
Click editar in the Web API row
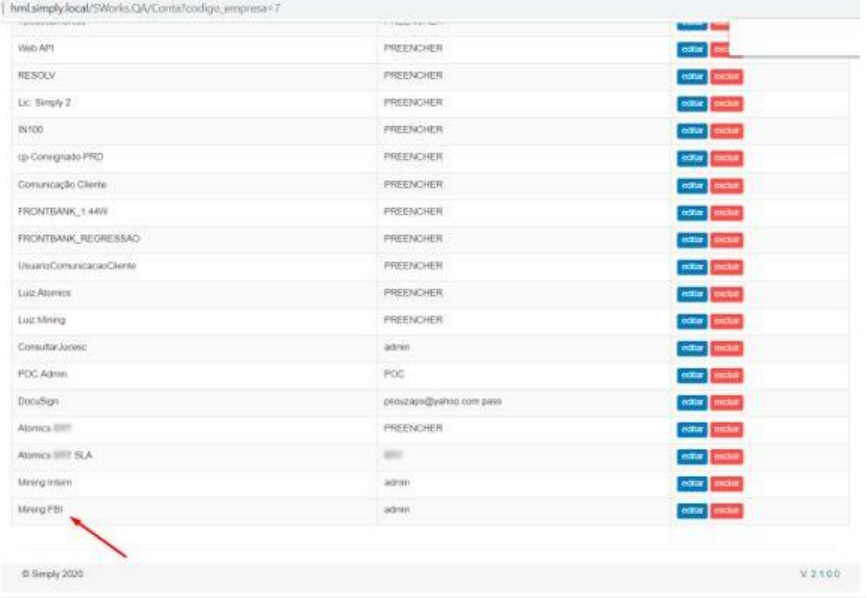[692, 50]
